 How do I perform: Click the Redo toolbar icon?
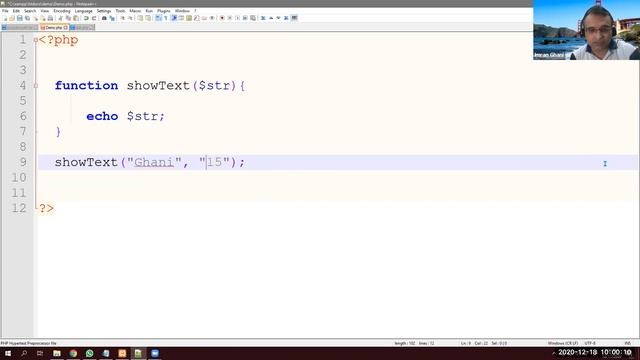94,18
